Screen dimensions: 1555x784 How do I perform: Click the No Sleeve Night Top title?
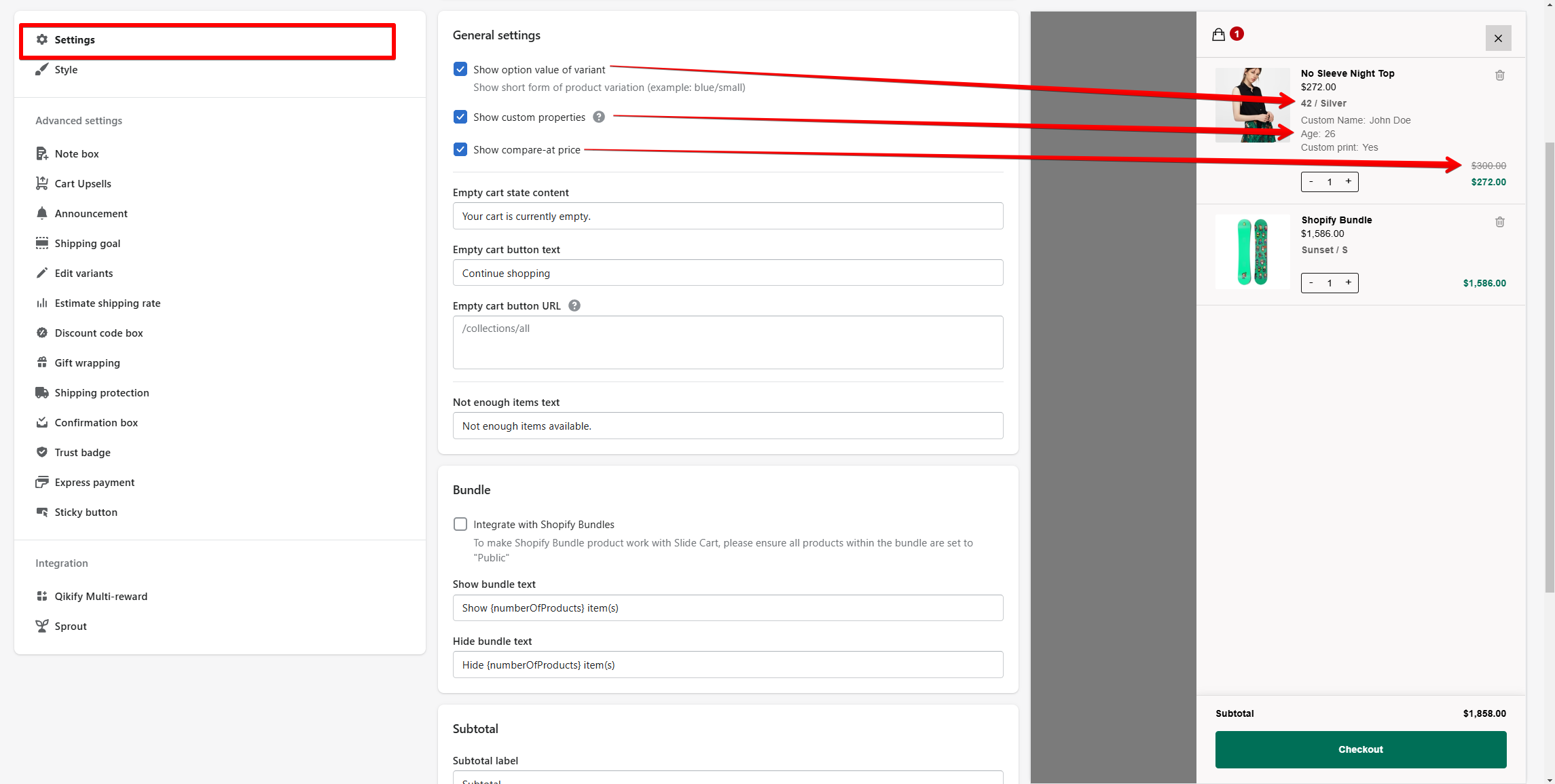pos(1347,73)
